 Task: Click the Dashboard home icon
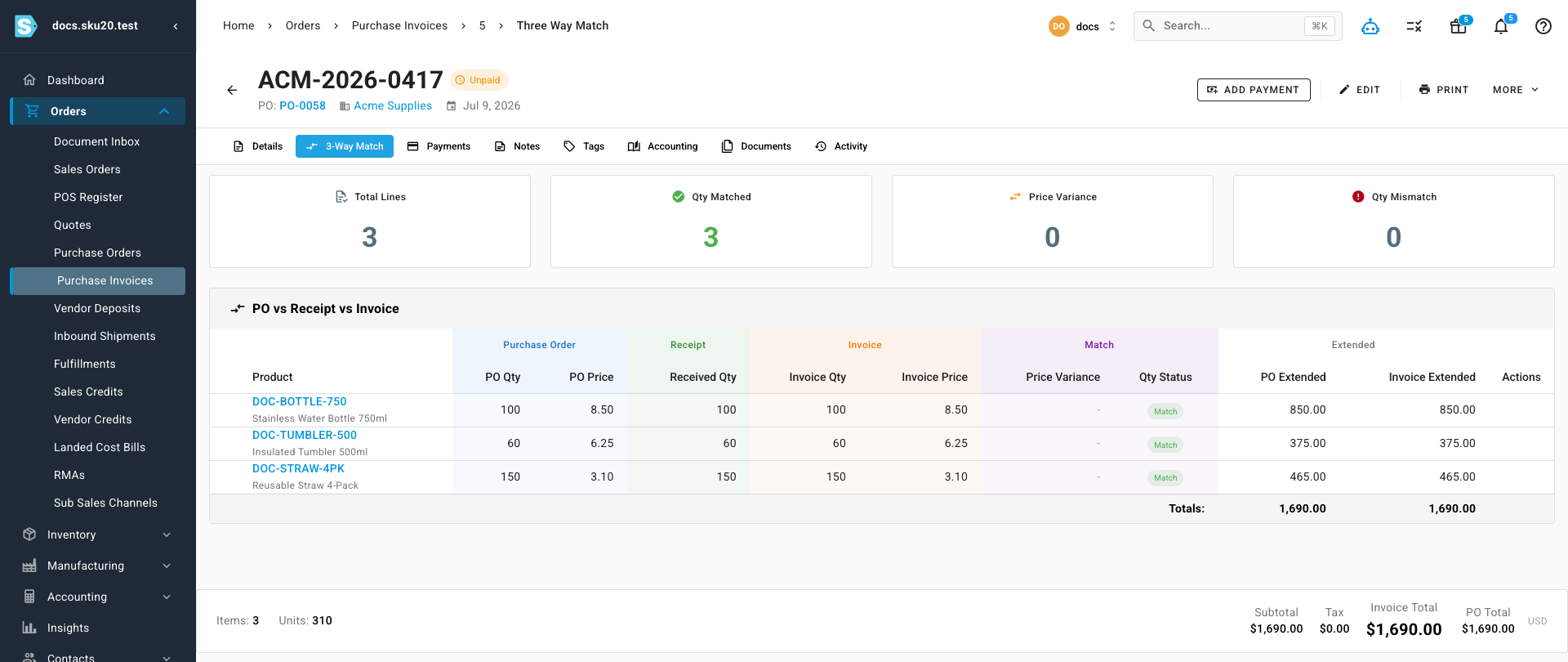tap(29, 80)
